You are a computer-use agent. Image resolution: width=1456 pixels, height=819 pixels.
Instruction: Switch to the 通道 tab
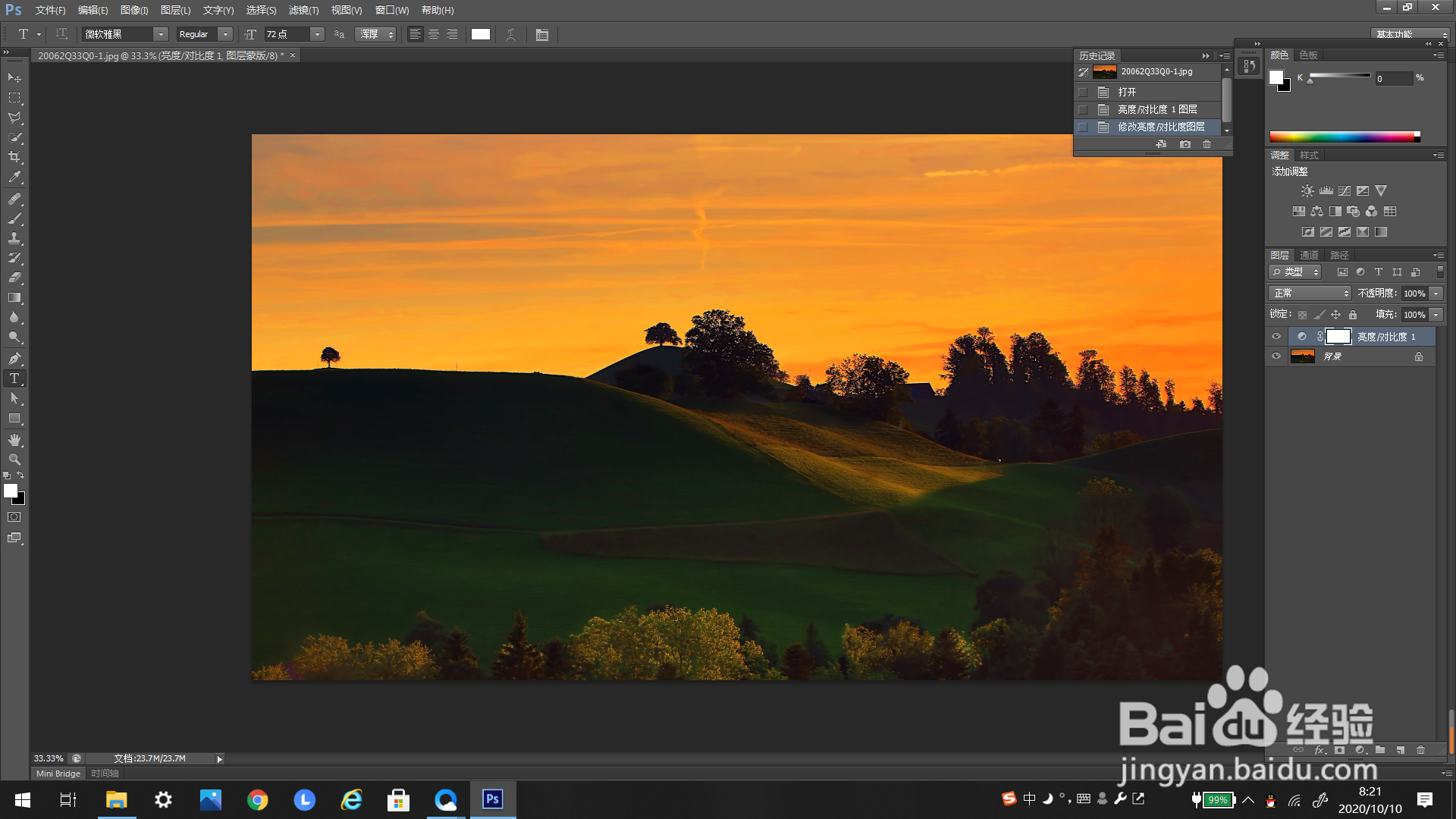pyautogui.click(x=1309, y=255)
